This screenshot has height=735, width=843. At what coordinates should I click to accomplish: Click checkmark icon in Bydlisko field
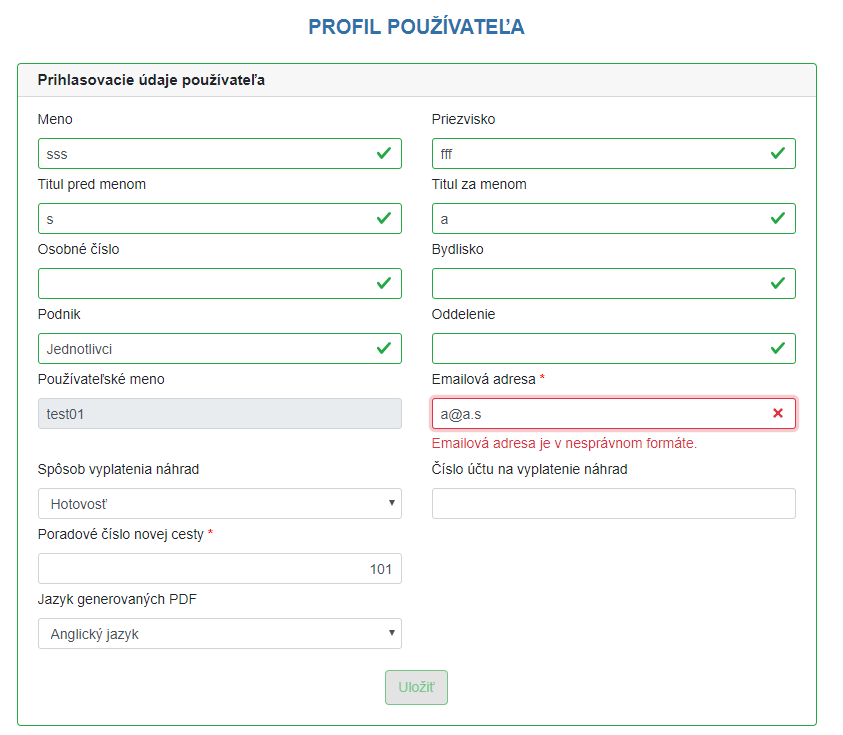pos(778,284)
